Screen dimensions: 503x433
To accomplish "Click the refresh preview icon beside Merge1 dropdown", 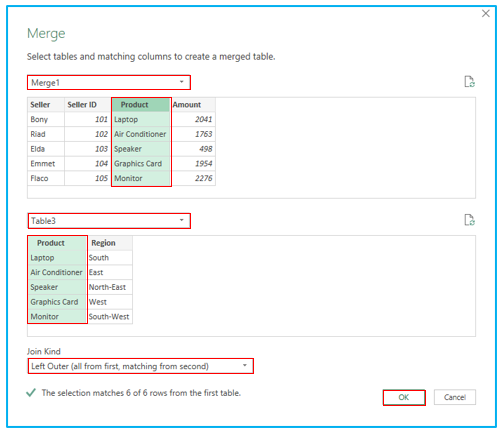I will pyautogui.click(x=469, y=82).
